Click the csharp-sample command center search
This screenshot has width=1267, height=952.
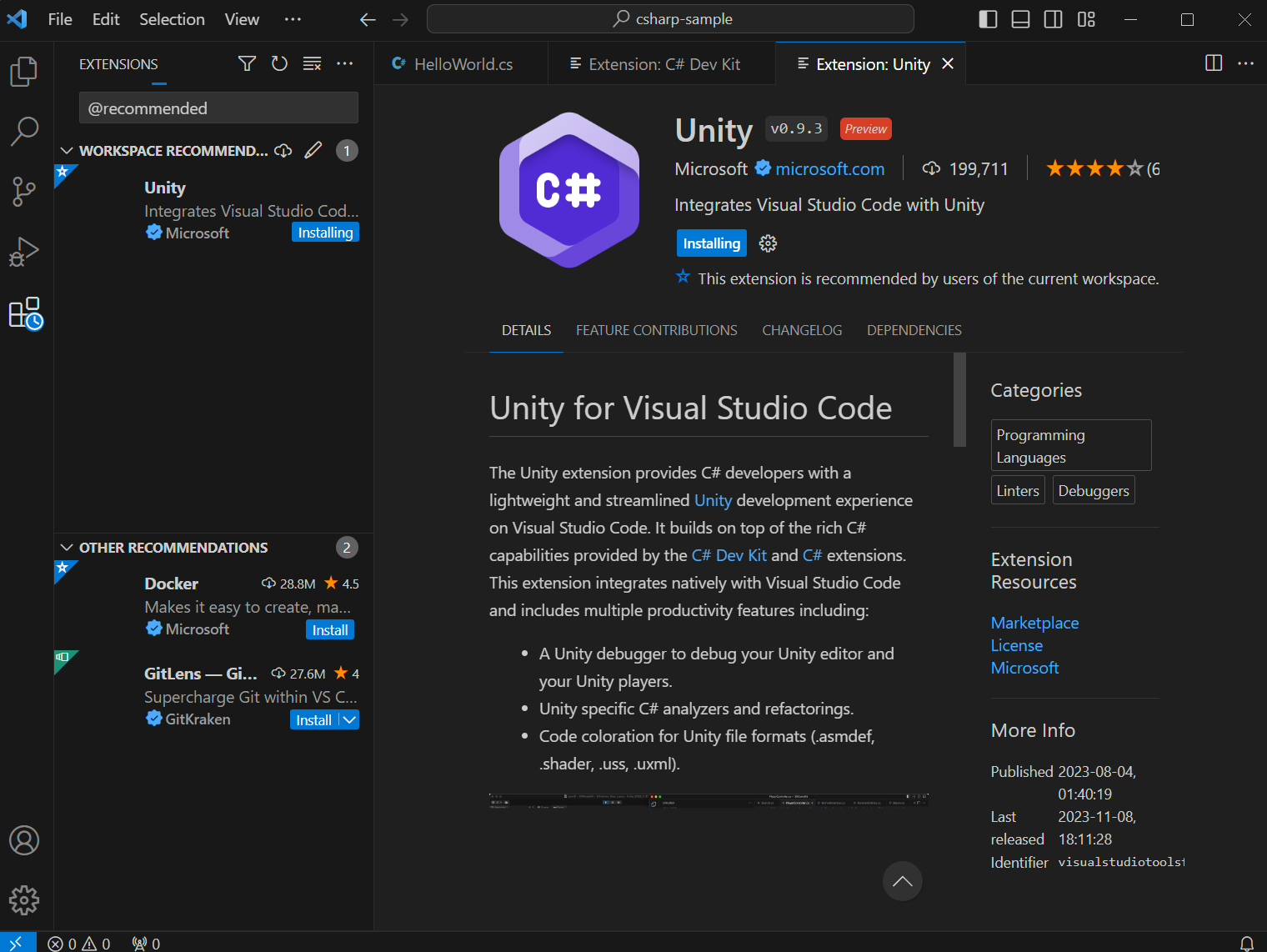[x=670, y=19]
